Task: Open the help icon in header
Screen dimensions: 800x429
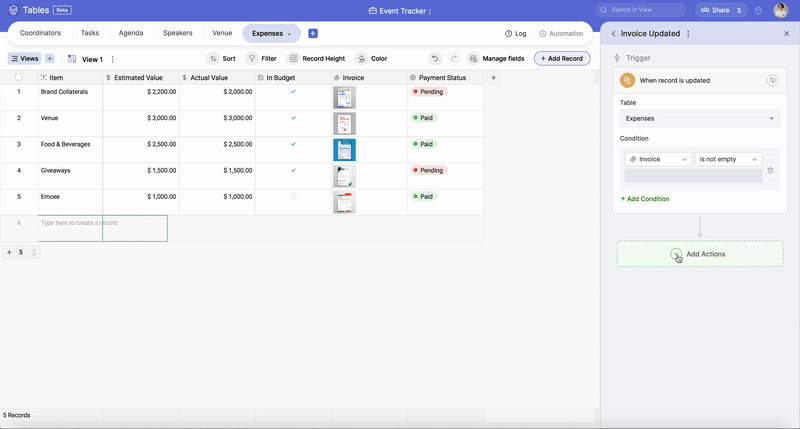Action: (x=759, y=10)
